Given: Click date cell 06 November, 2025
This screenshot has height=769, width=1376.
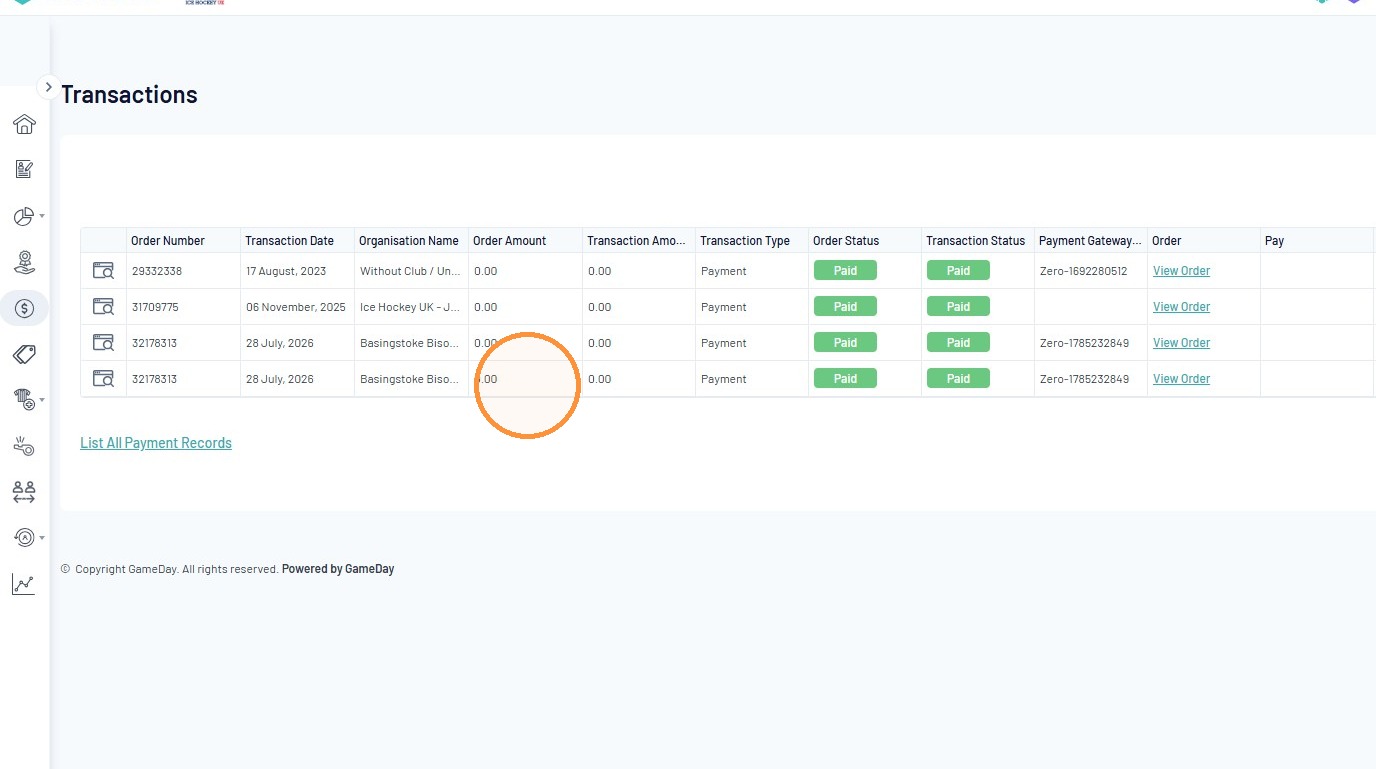Looking at the screenshot, I should point(297,307).
